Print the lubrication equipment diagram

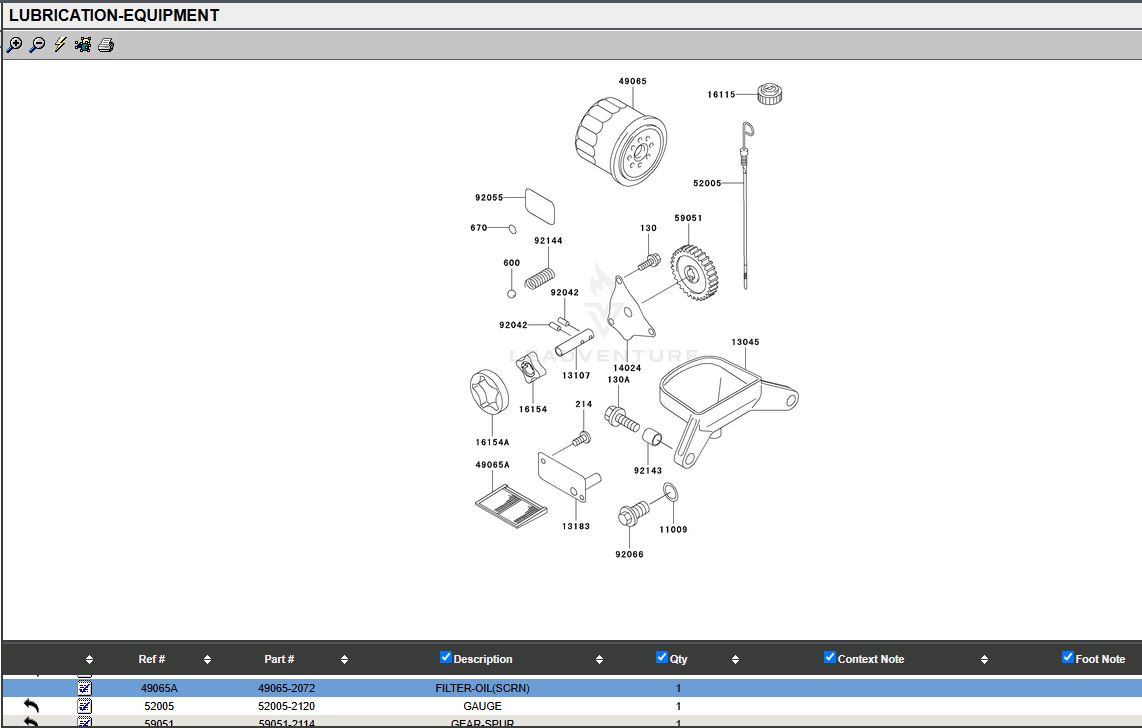coord(106,45)
